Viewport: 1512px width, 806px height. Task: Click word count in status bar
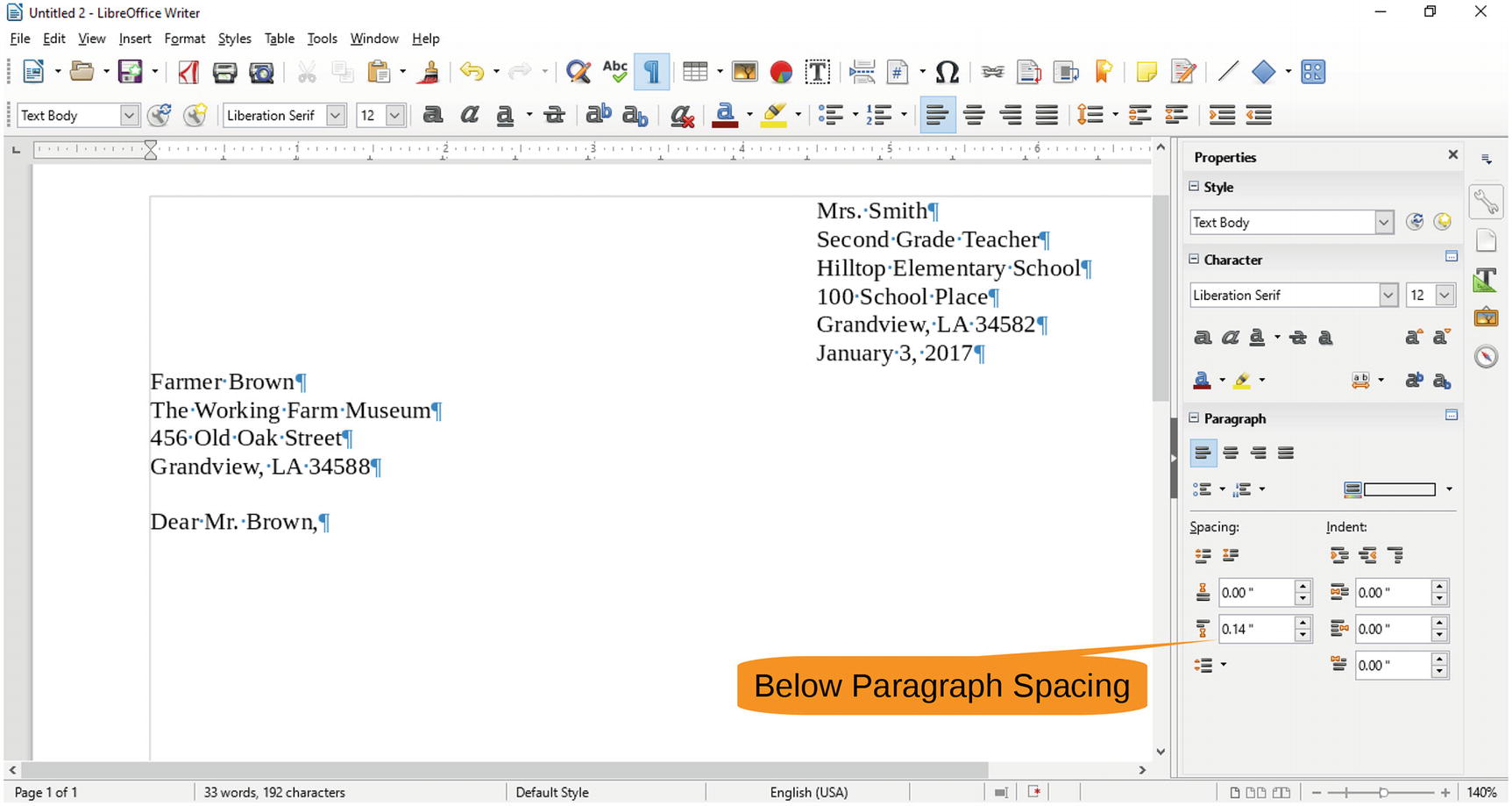pos(274,793)
